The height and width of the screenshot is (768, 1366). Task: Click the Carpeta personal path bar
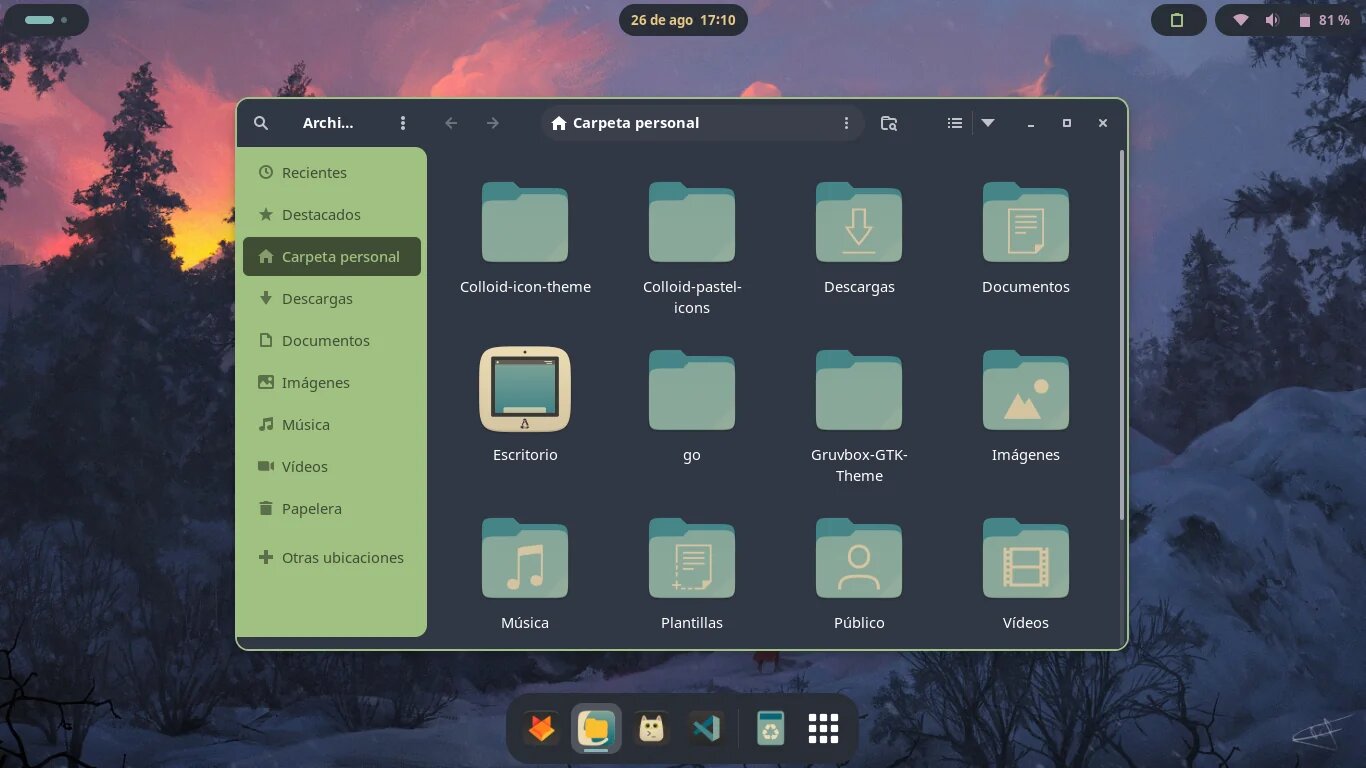[702, 123]
